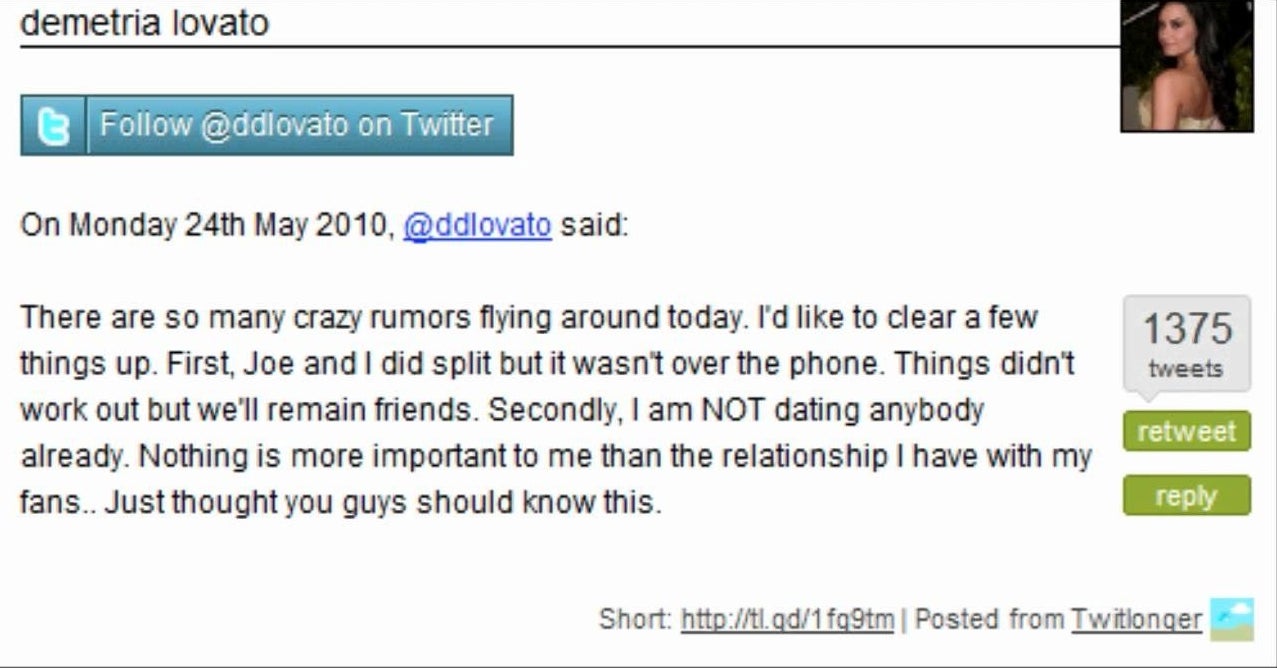Click the 'Monday 24th May 2010' date text

(x=226, y=225)
